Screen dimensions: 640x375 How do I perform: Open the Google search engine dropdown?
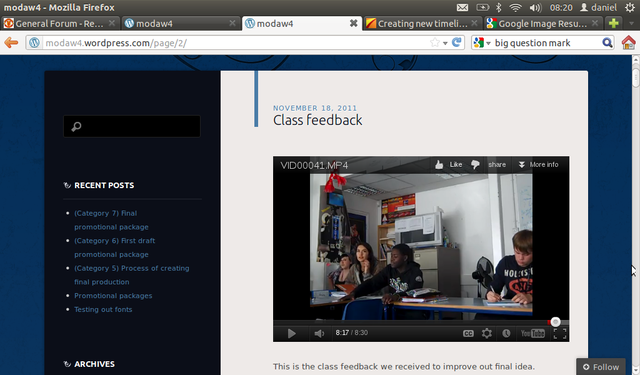click(x=482, y=42)
